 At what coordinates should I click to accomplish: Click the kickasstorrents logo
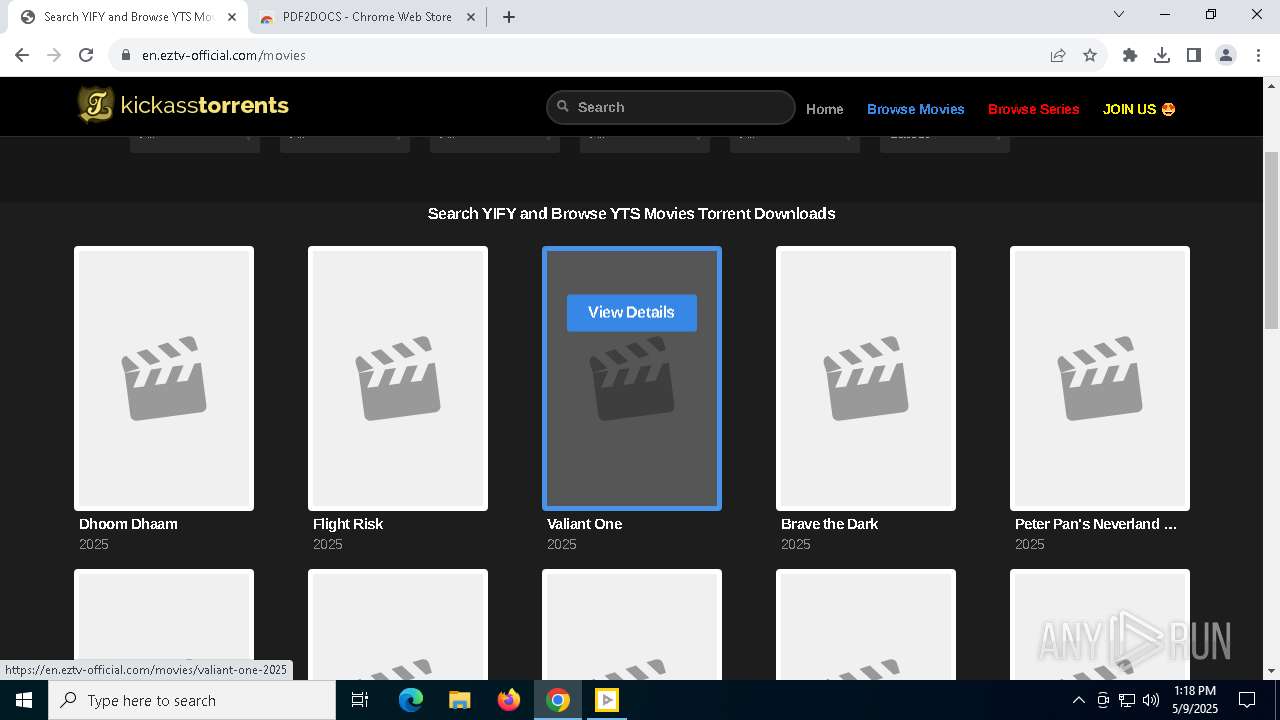pos(184,105)
